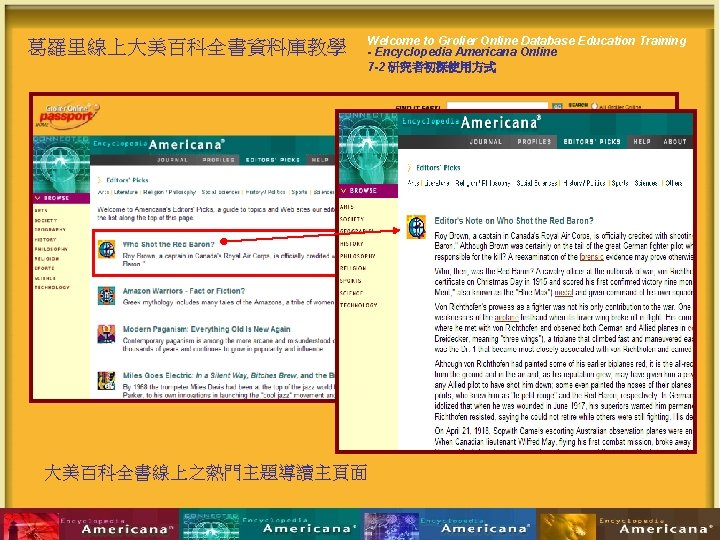Click Religion/Philosophy category in back window

170,192
